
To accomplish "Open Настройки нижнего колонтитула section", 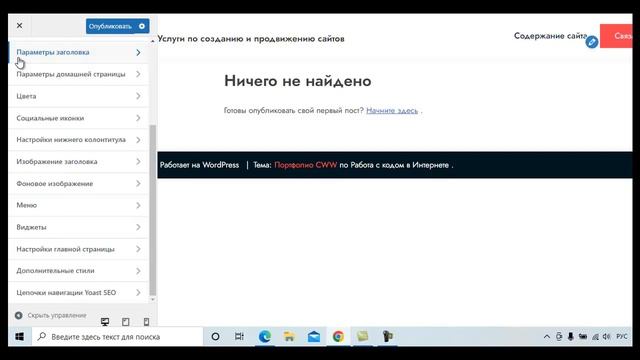I will pos(78,140).
